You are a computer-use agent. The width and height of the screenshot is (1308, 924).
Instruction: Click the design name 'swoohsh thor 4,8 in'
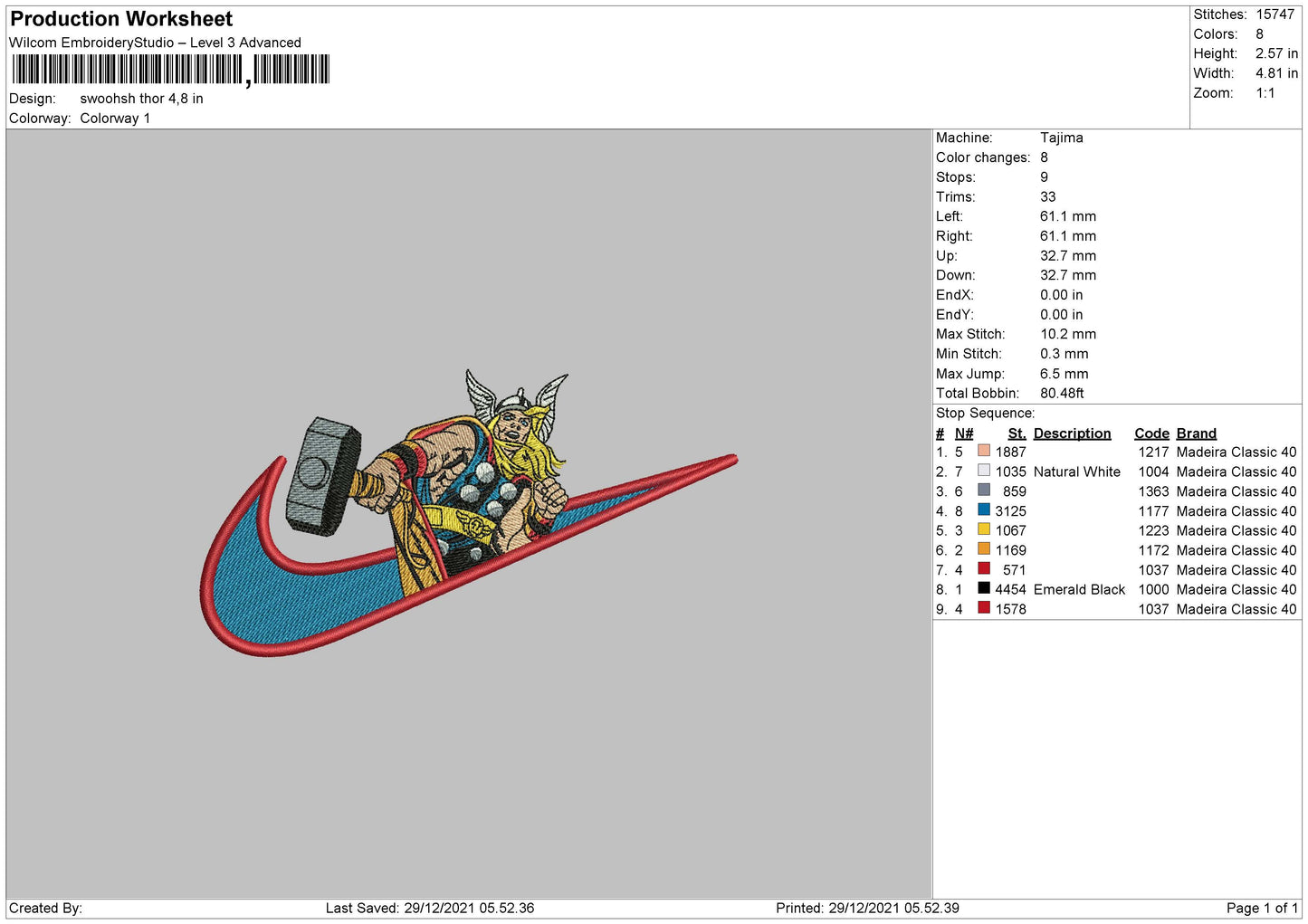click(x=141, y=99)
